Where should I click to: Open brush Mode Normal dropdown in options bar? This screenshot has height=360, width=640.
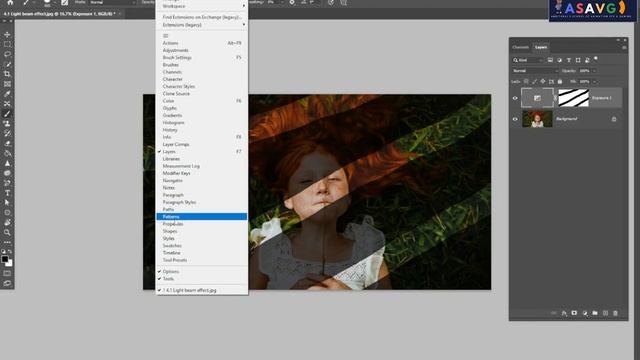point(113,2)
